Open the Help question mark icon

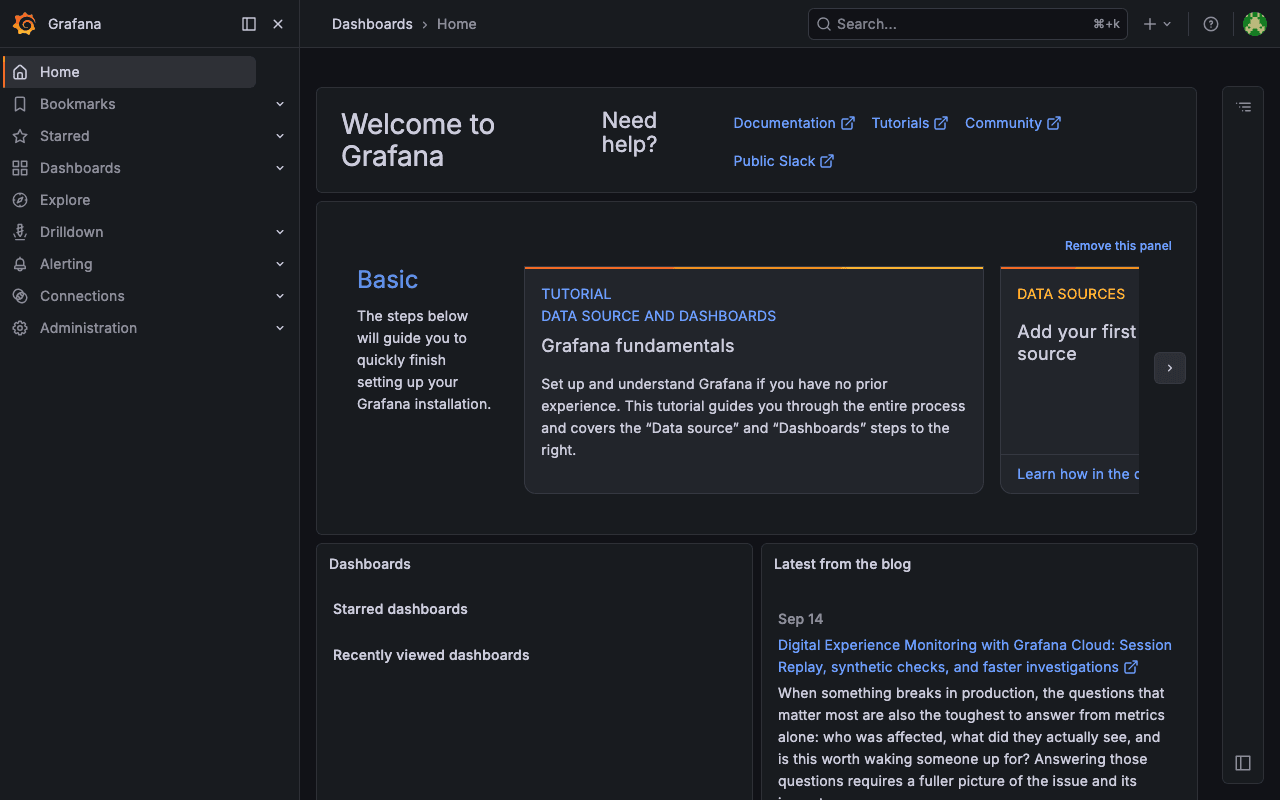point(1211,24)
